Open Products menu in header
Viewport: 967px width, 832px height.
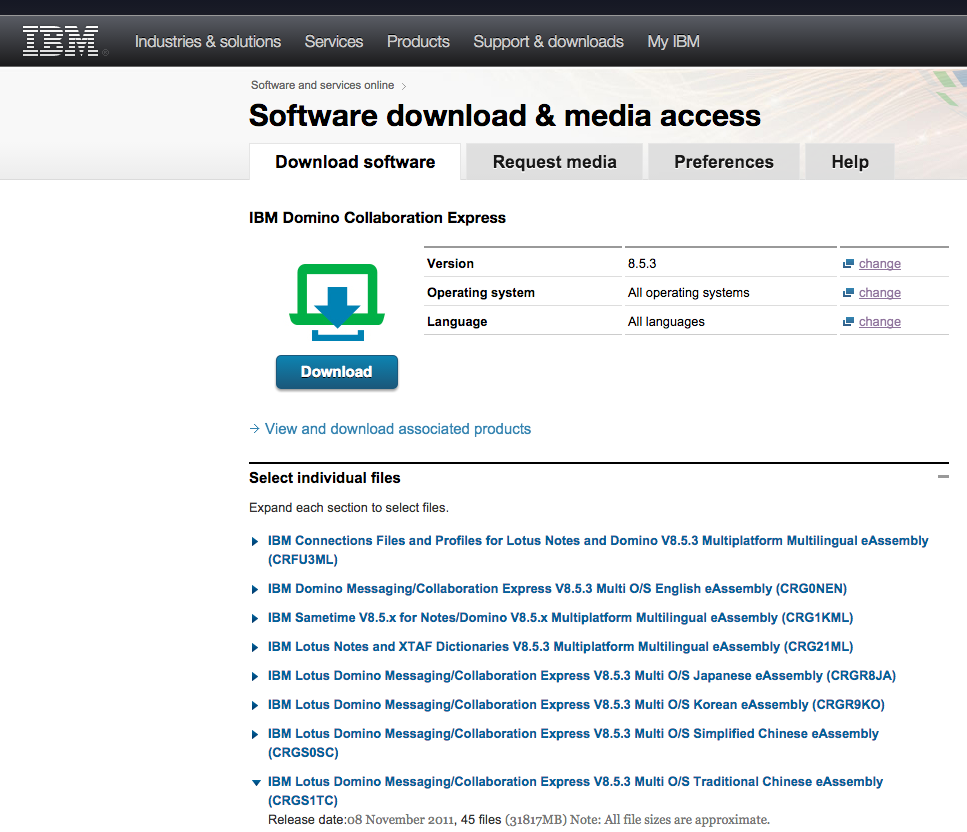coord(418,41)
